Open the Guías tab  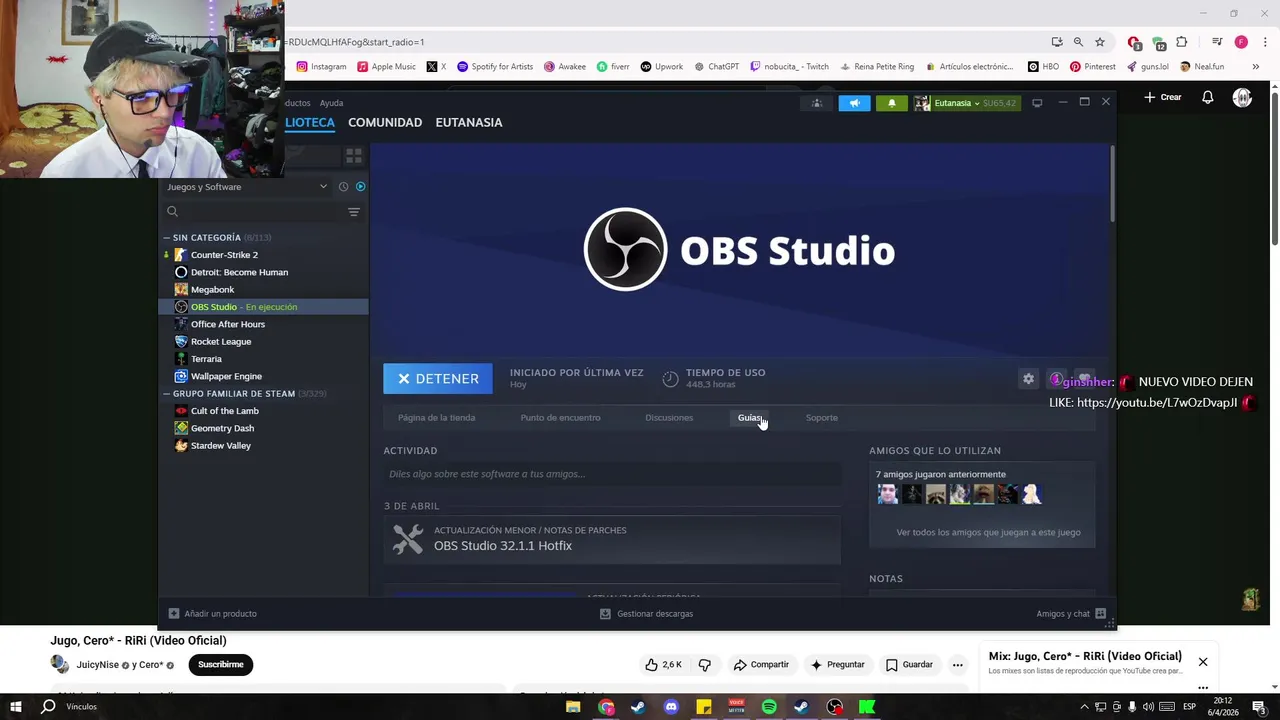pos(750,418)
